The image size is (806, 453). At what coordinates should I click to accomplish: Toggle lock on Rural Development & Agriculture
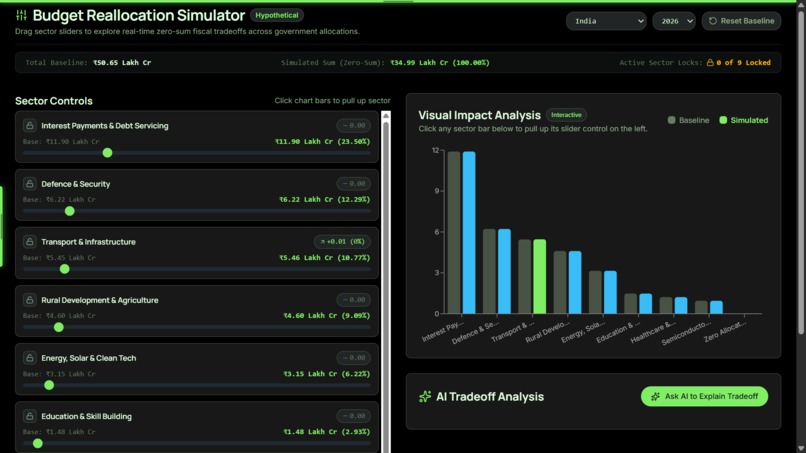click(x=29, y=300)
